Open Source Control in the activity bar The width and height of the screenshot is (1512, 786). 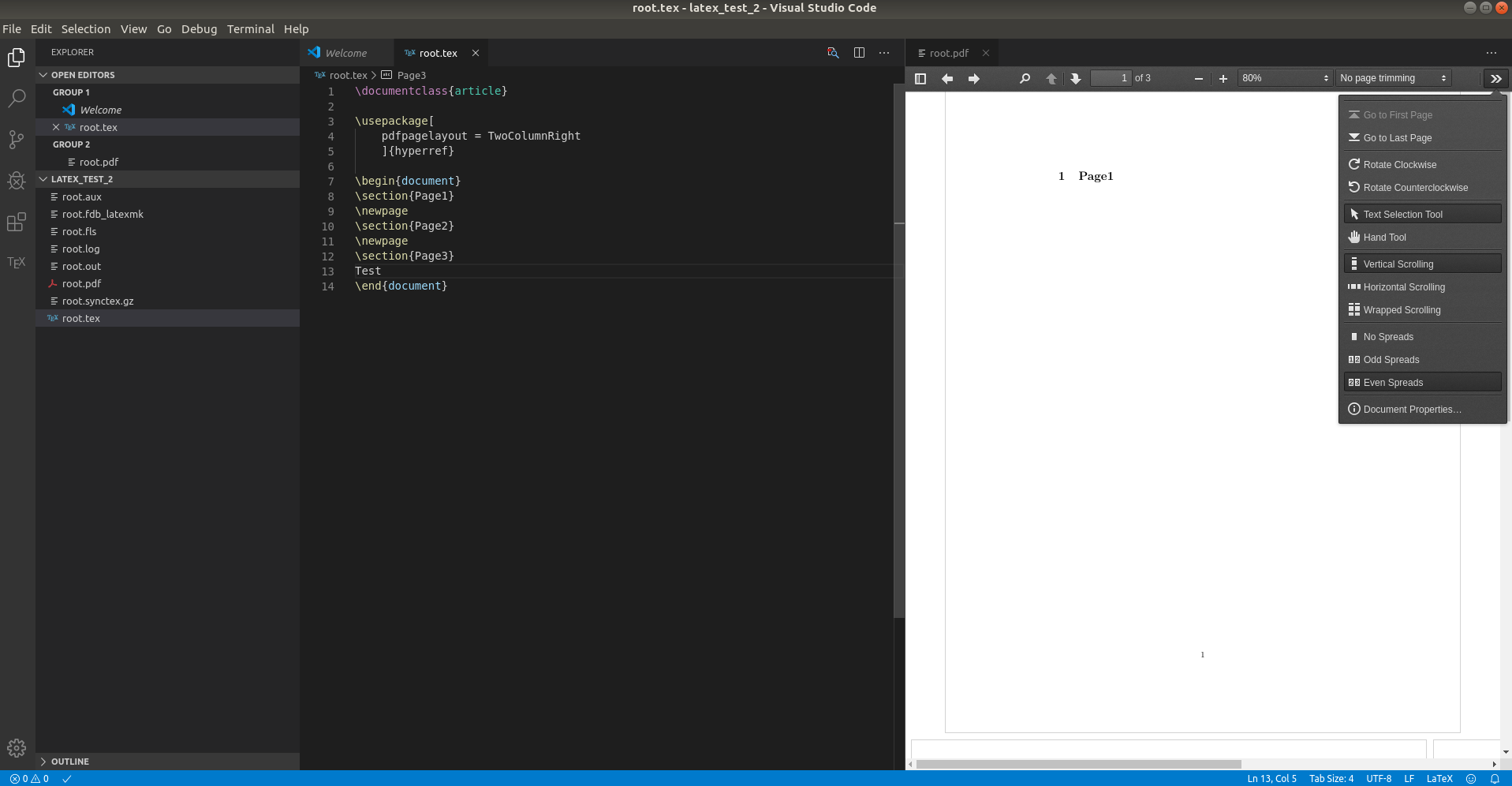point(17,139)
